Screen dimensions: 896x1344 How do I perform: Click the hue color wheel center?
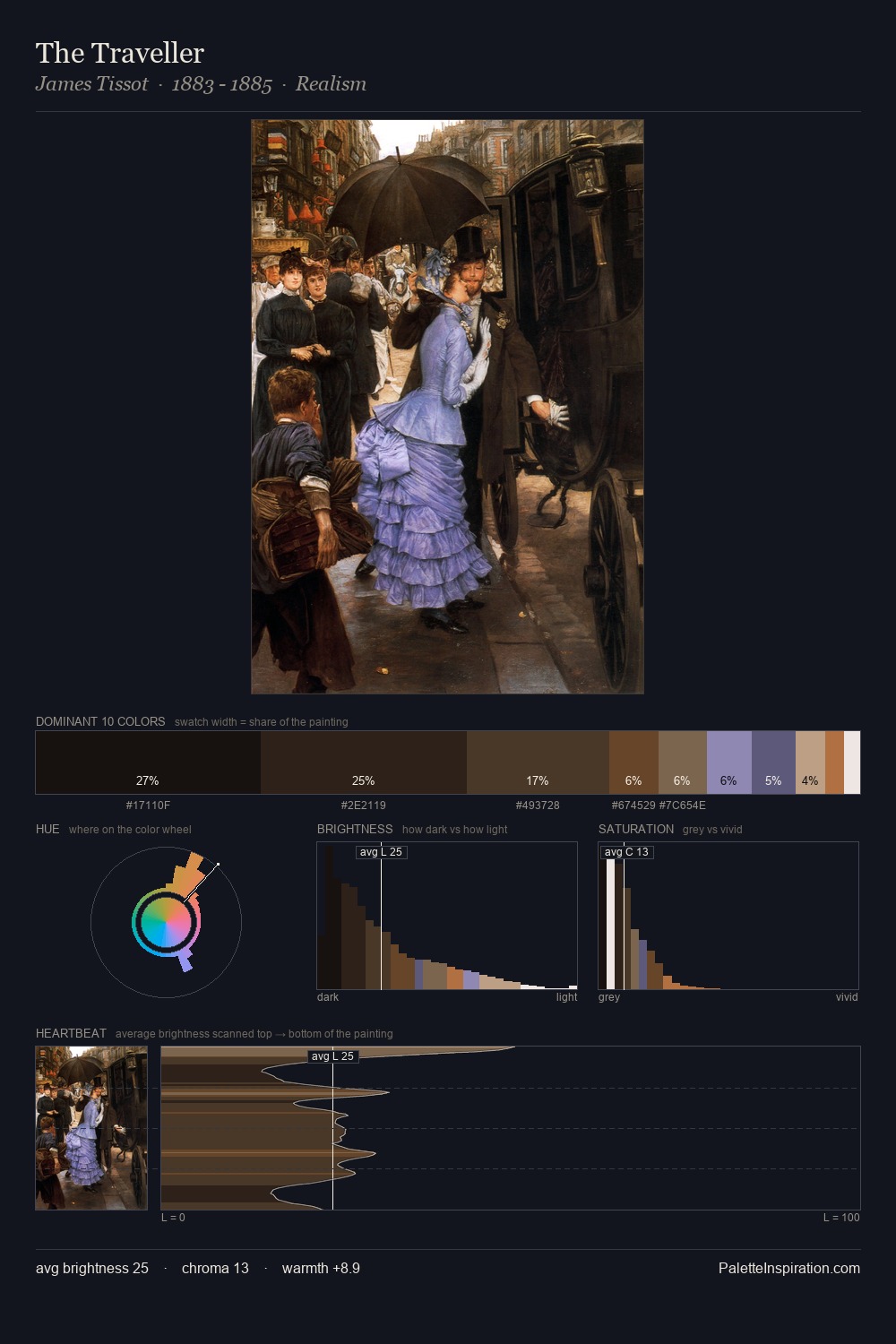tap(166, 922)
